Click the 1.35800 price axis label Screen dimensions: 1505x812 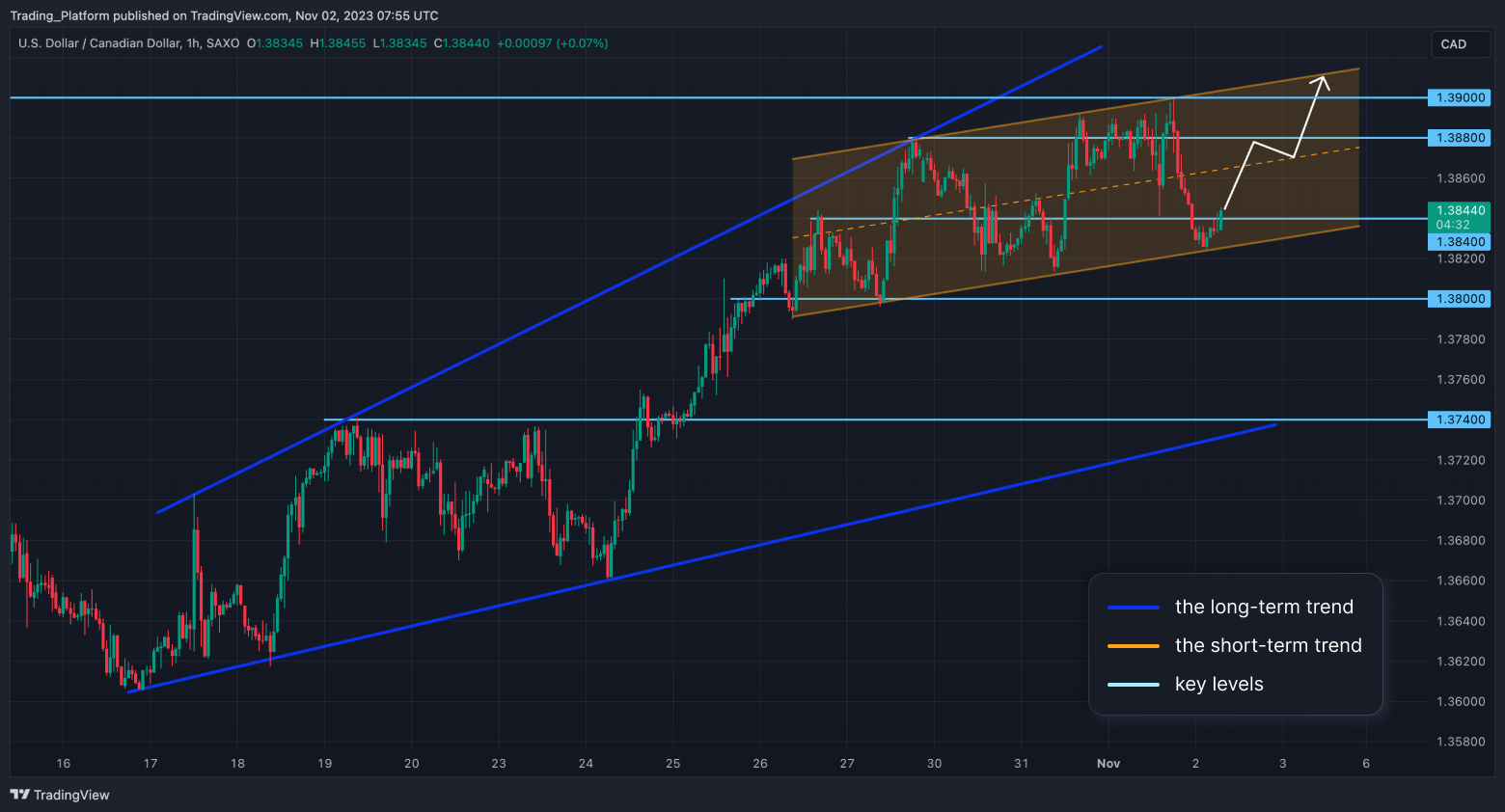pyautogui.click(x=1461, y=742)
